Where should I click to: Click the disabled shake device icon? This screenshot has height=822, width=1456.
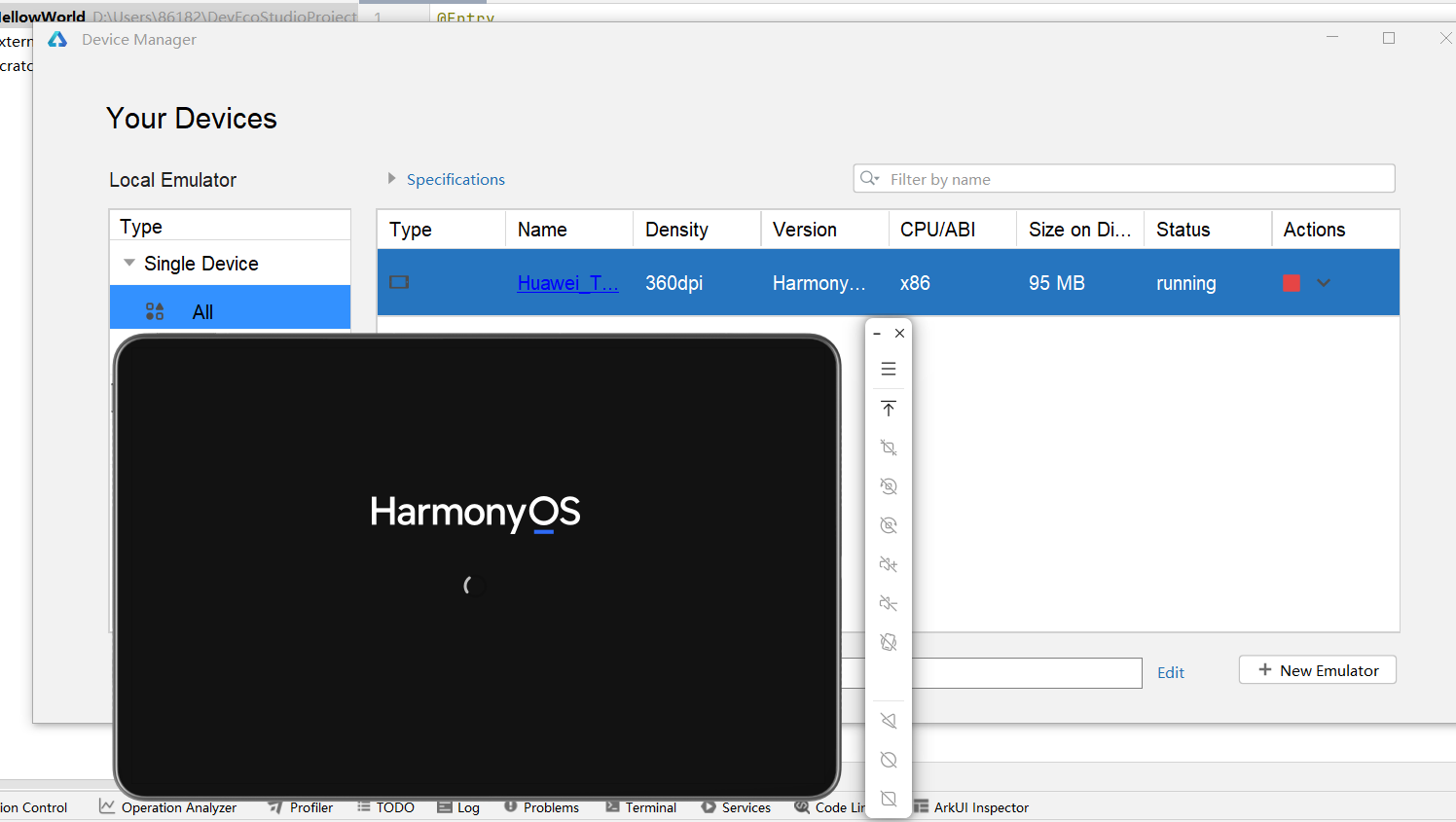pyautogui.click(x=889, y=642)
